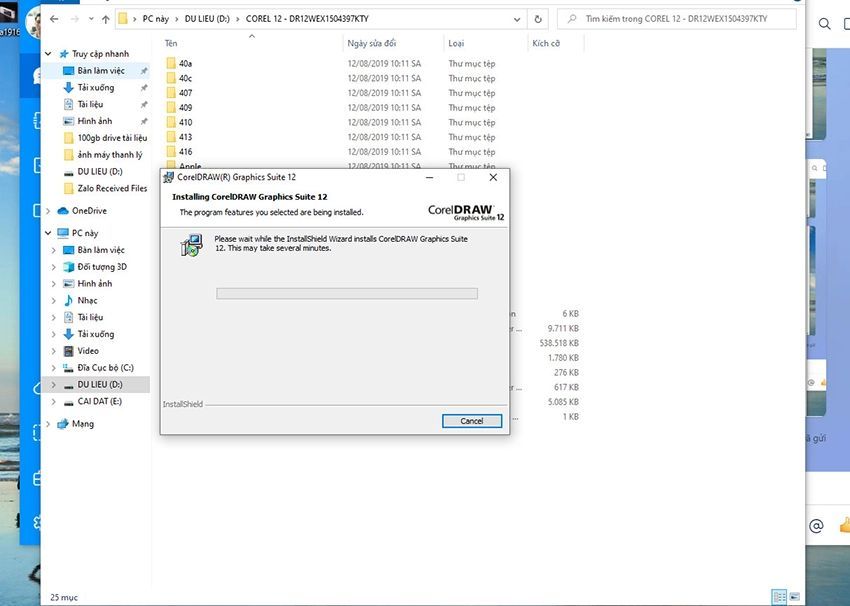
Task: Click the DU LIEU (D:) breadcrumb
Action: click(x=207, y=19)
